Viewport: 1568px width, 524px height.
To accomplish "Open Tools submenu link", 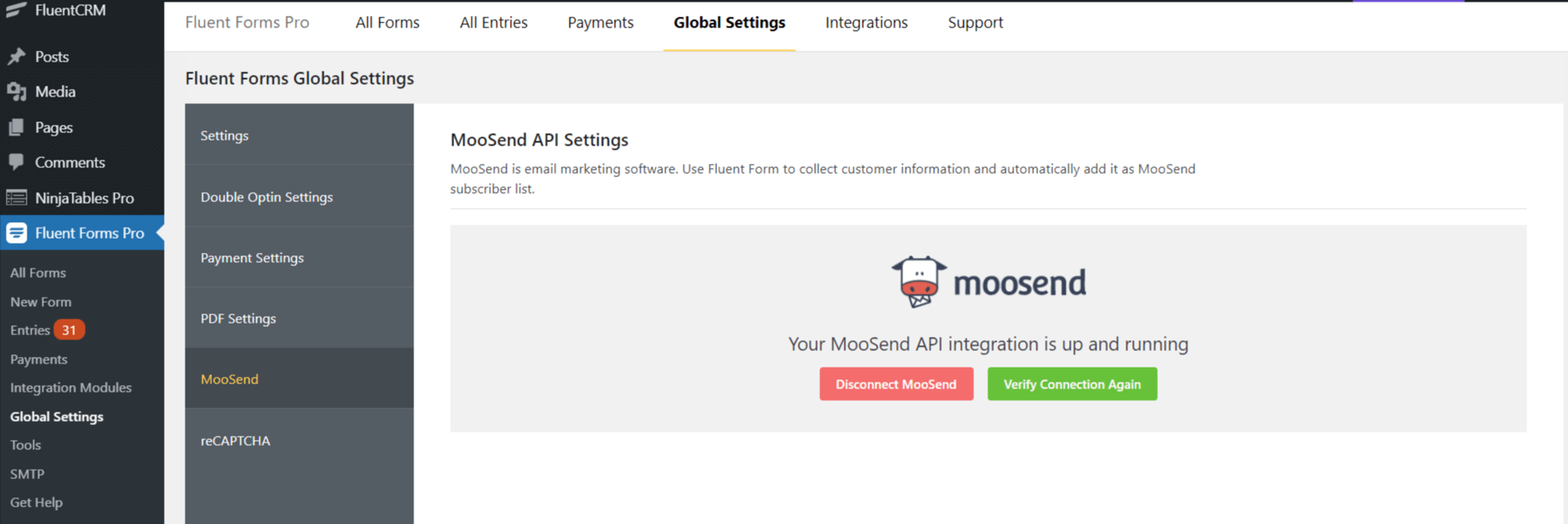I will (25, 445).
